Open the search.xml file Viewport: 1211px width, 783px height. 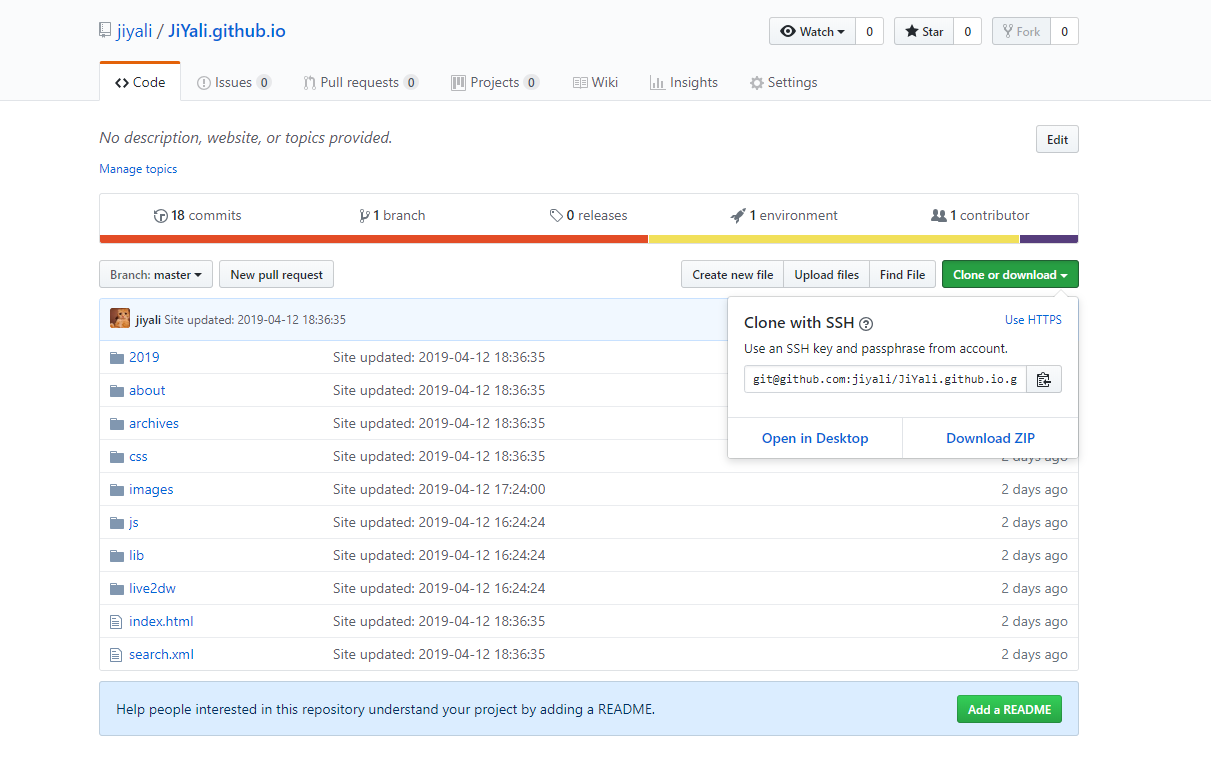(161, 654)
